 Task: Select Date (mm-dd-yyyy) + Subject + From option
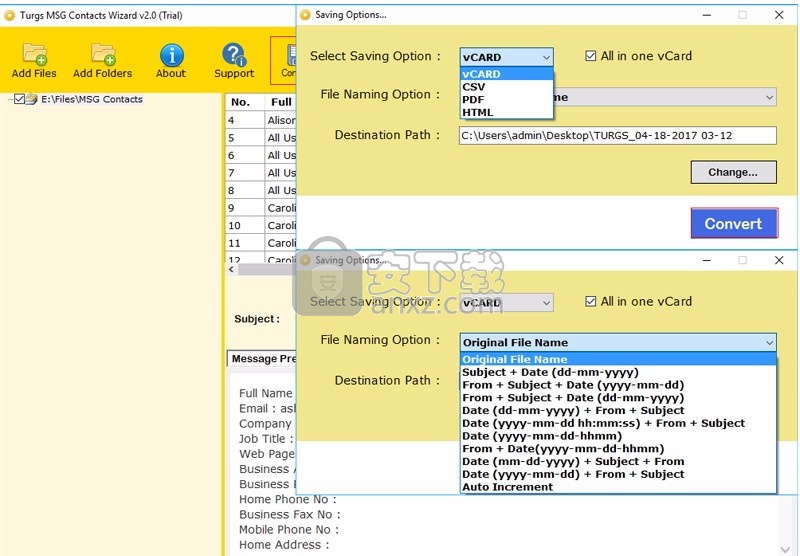click(x=618, y=461)
